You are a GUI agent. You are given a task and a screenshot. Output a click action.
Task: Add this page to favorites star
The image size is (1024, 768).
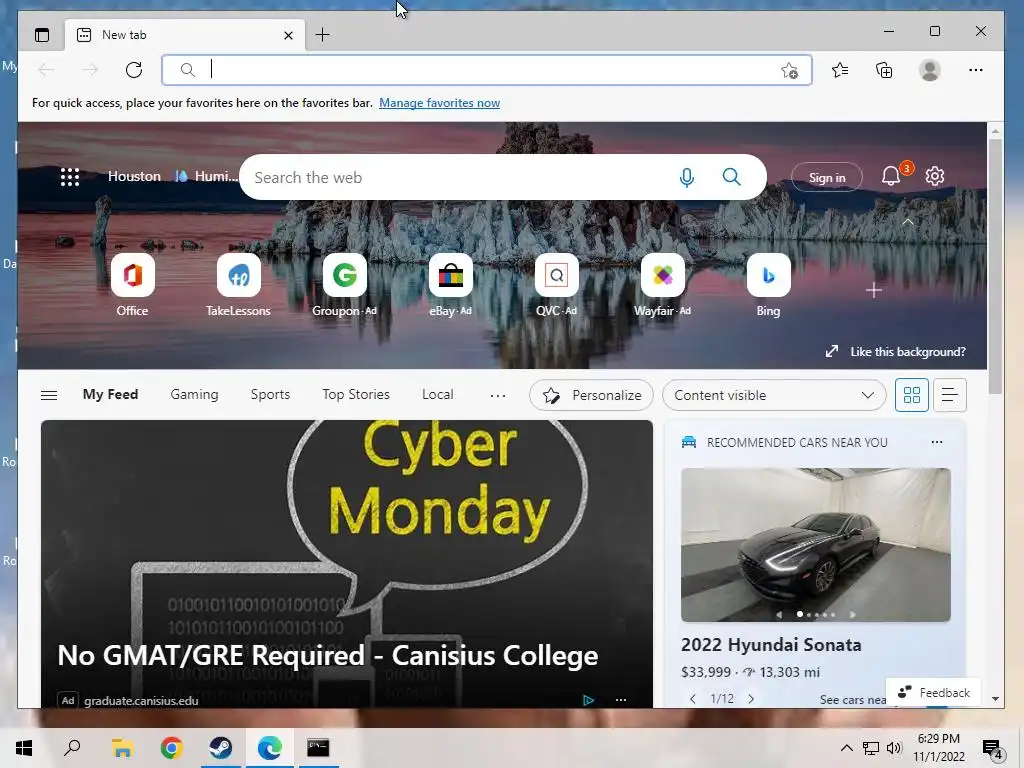pos(790,71)
